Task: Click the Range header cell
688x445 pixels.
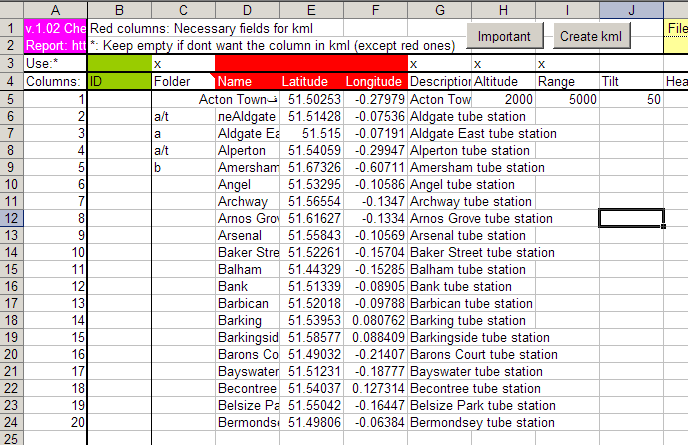Action: [x=568, y=82]
